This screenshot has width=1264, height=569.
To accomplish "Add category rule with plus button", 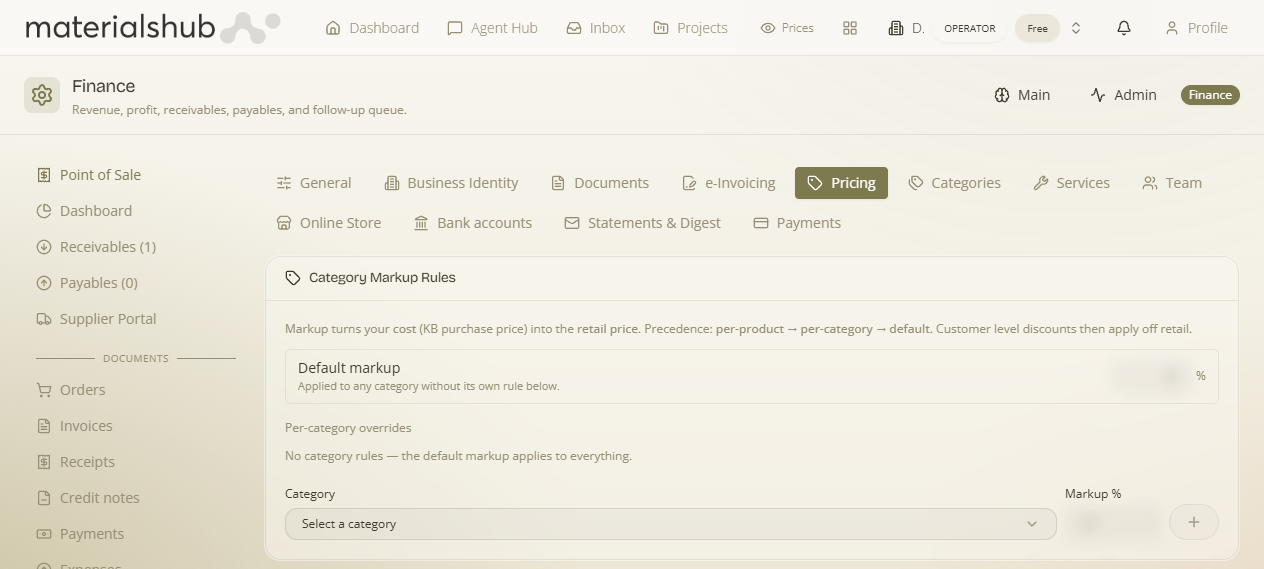I will pyautogui.click(x=1193, y=522).
